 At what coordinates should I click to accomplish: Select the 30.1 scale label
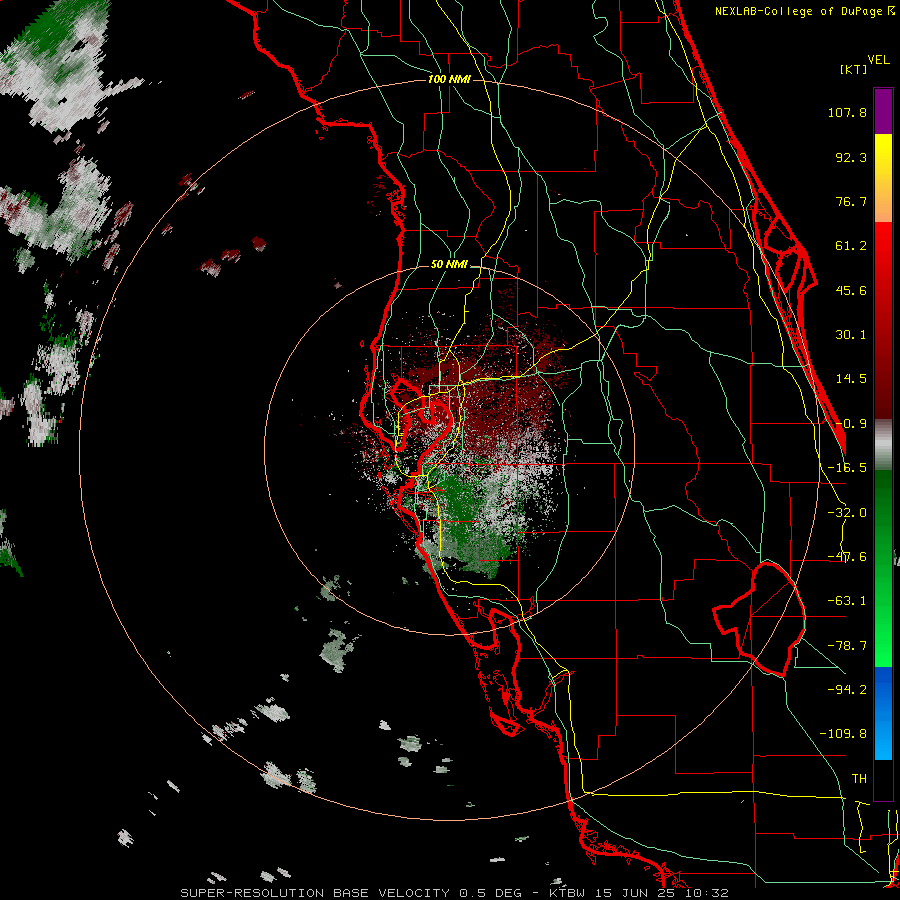point(851,335)
